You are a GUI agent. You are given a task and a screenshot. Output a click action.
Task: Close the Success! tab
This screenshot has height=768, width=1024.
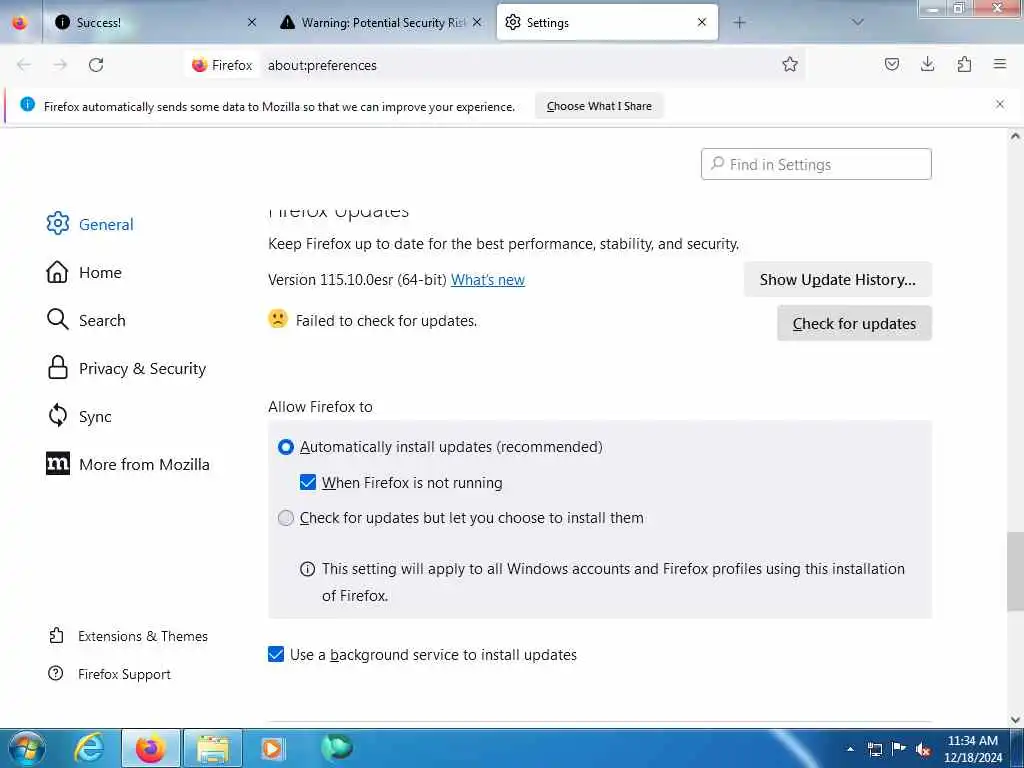(252, 22)
